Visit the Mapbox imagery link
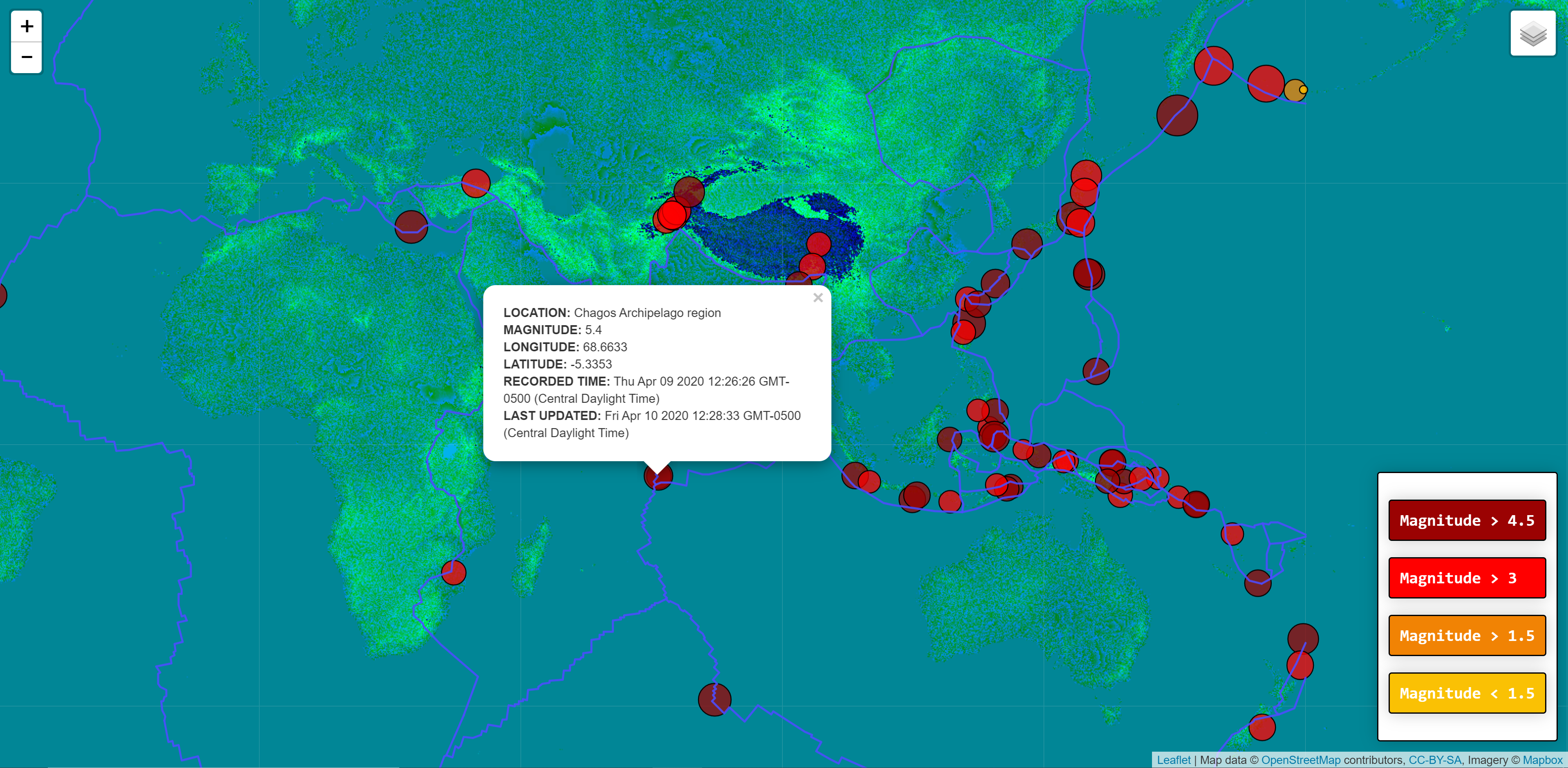The height and width of the screenshot is (768, 1568). click(x=1542, y=759)
